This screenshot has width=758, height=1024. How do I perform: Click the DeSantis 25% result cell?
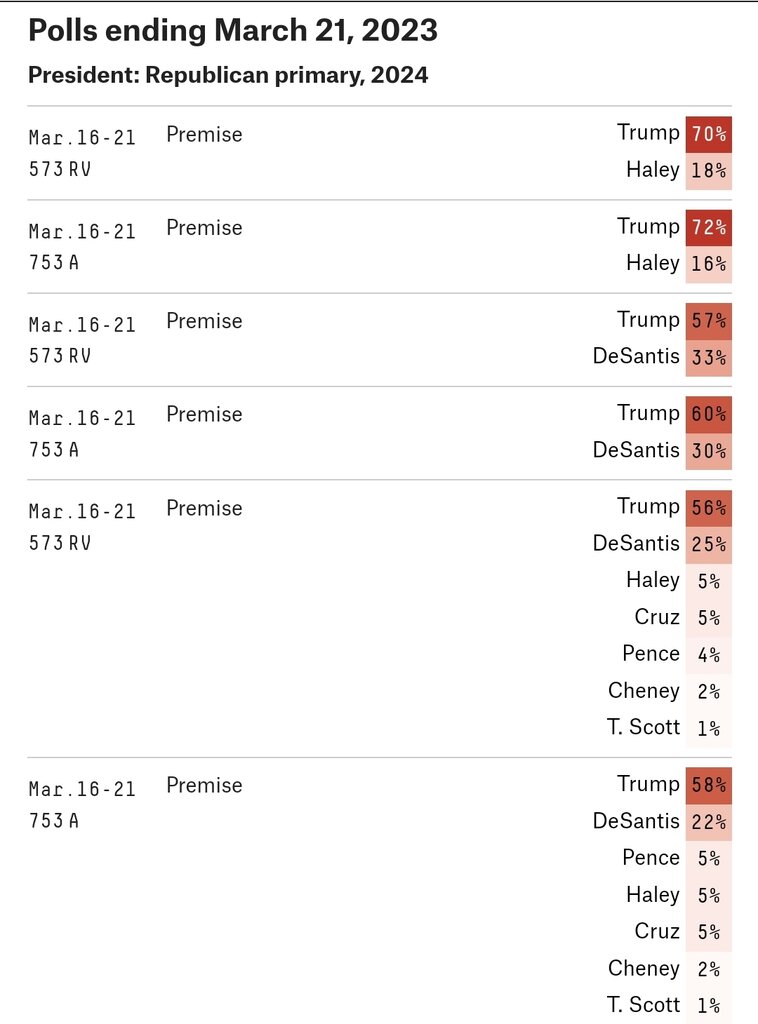(x=708, y=545)
